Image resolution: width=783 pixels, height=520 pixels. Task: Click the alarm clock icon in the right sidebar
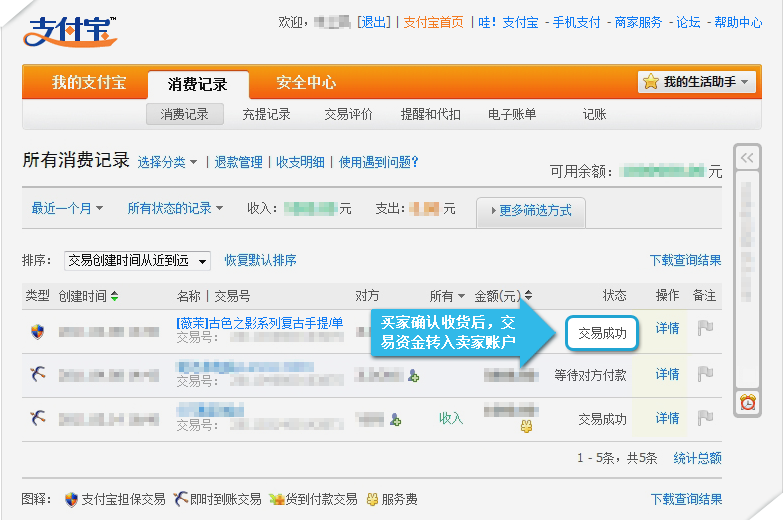747,402
